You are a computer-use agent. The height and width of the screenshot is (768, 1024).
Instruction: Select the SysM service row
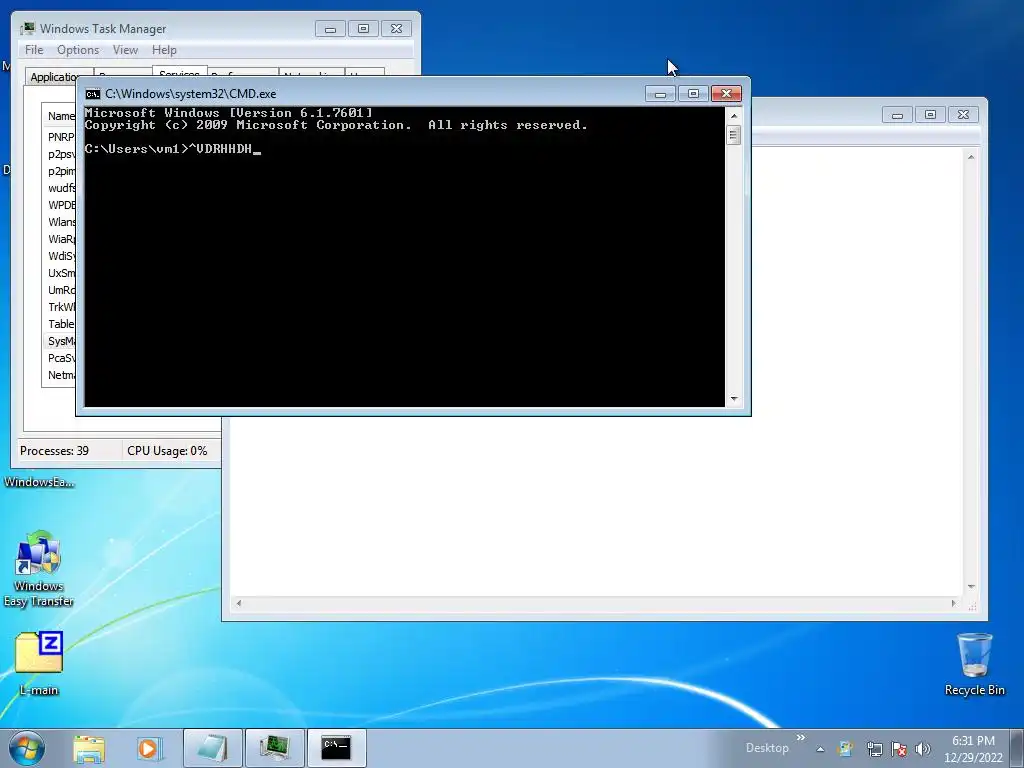tap(60, 341)
